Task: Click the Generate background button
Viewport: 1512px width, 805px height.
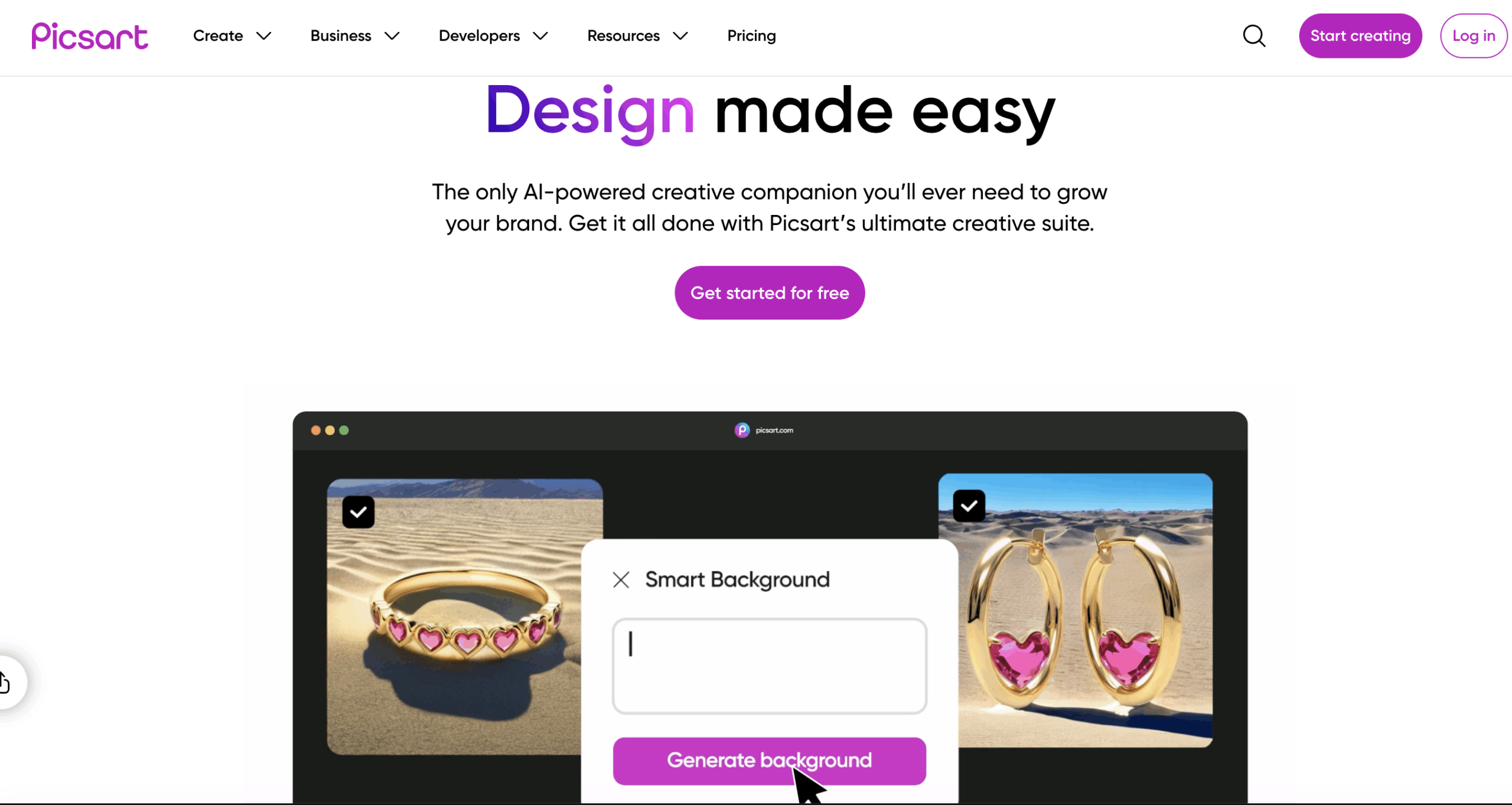Action: (769, 761)
